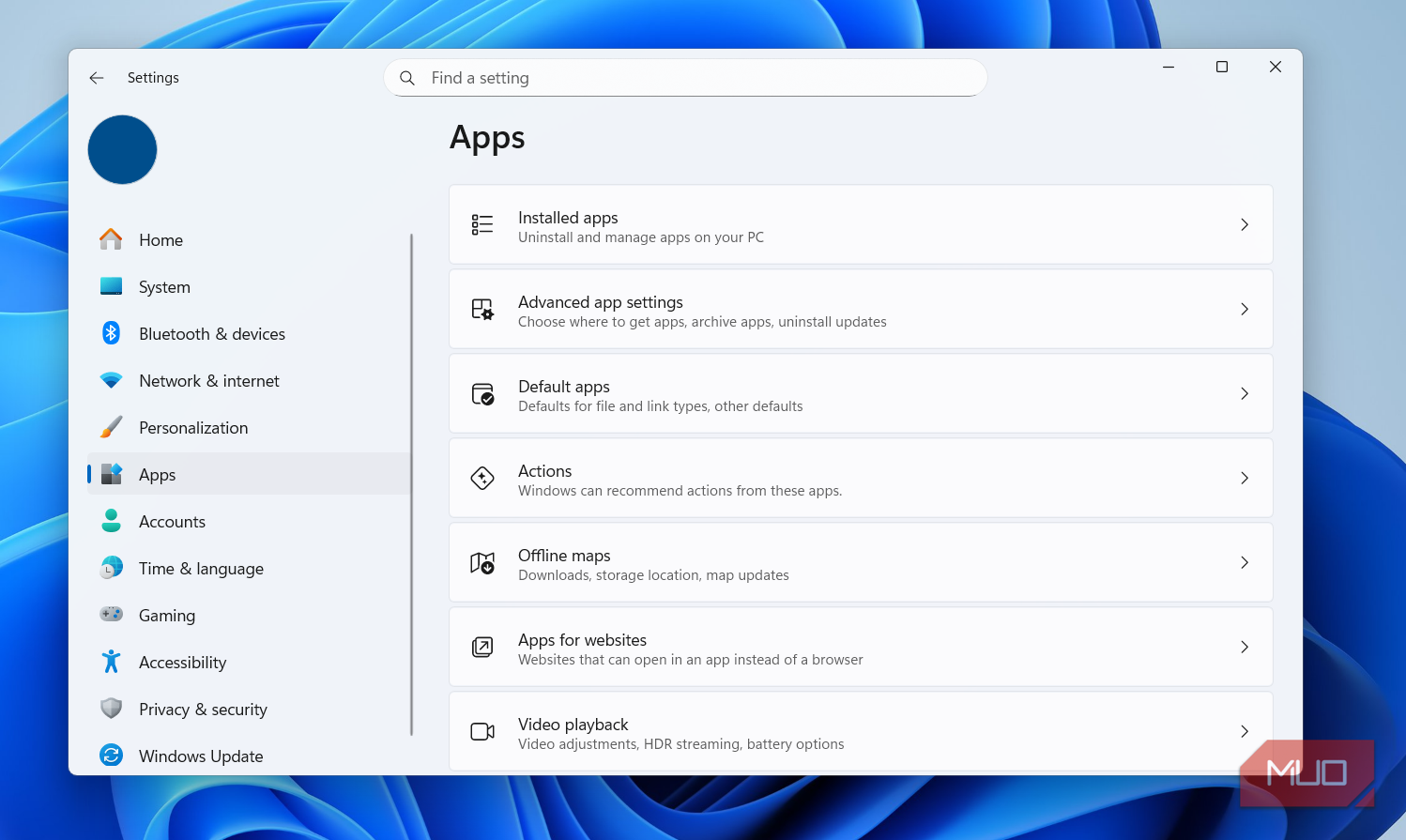Viewport: 1406px width, 840px height.
Task: Expand Installed apps using its chevron
Action: click(1245, 224)
